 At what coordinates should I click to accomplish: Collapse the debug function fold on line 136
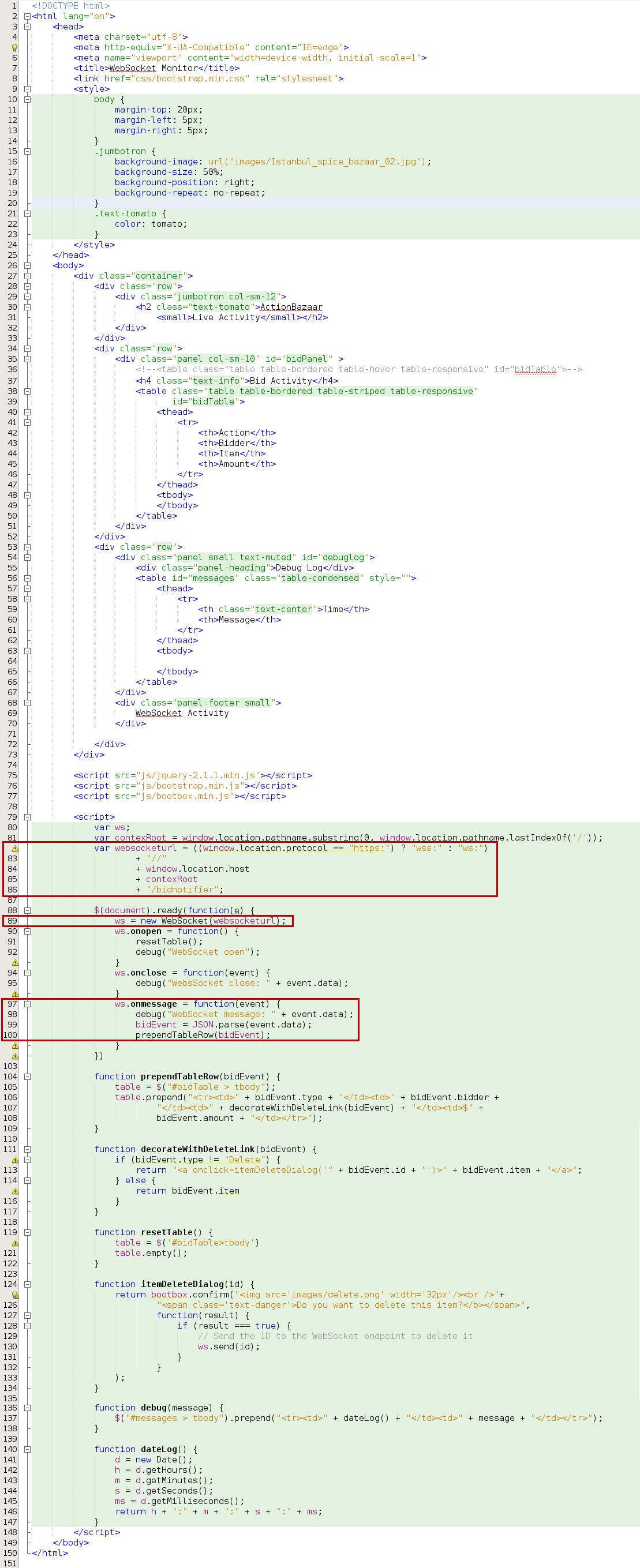(x=27, y=1408)
